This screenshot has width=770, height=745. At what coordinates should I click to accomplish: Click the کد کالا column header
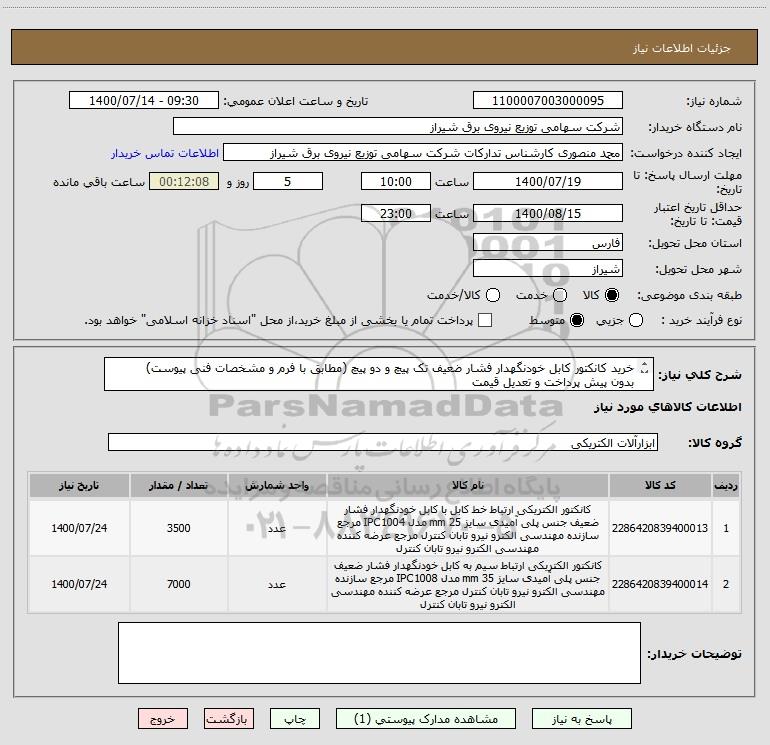660,486
